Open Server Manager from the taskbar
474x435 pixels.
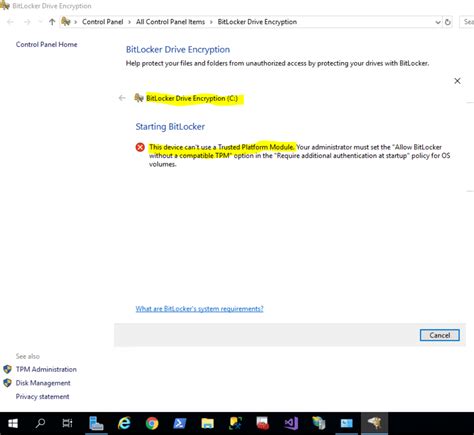(x=96, y=423)
